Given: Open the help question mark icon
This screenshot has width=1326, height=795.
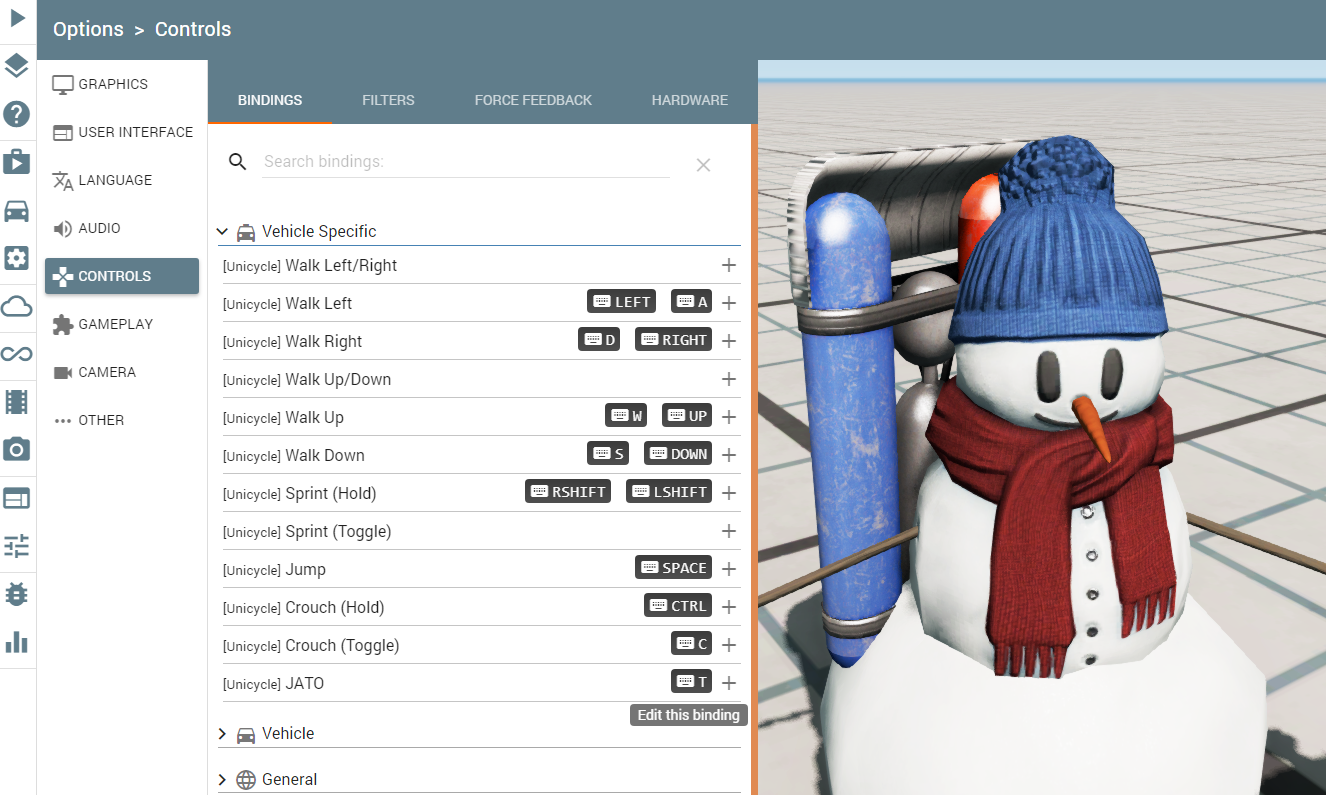Looking at the screenshot, I should coord(17,114).
